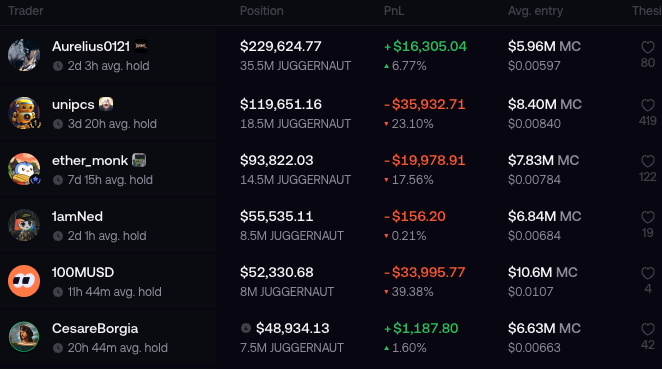The image size is (662, 369).
Task: Click position value $55,535.11
Action: click(x=277, y=216)
